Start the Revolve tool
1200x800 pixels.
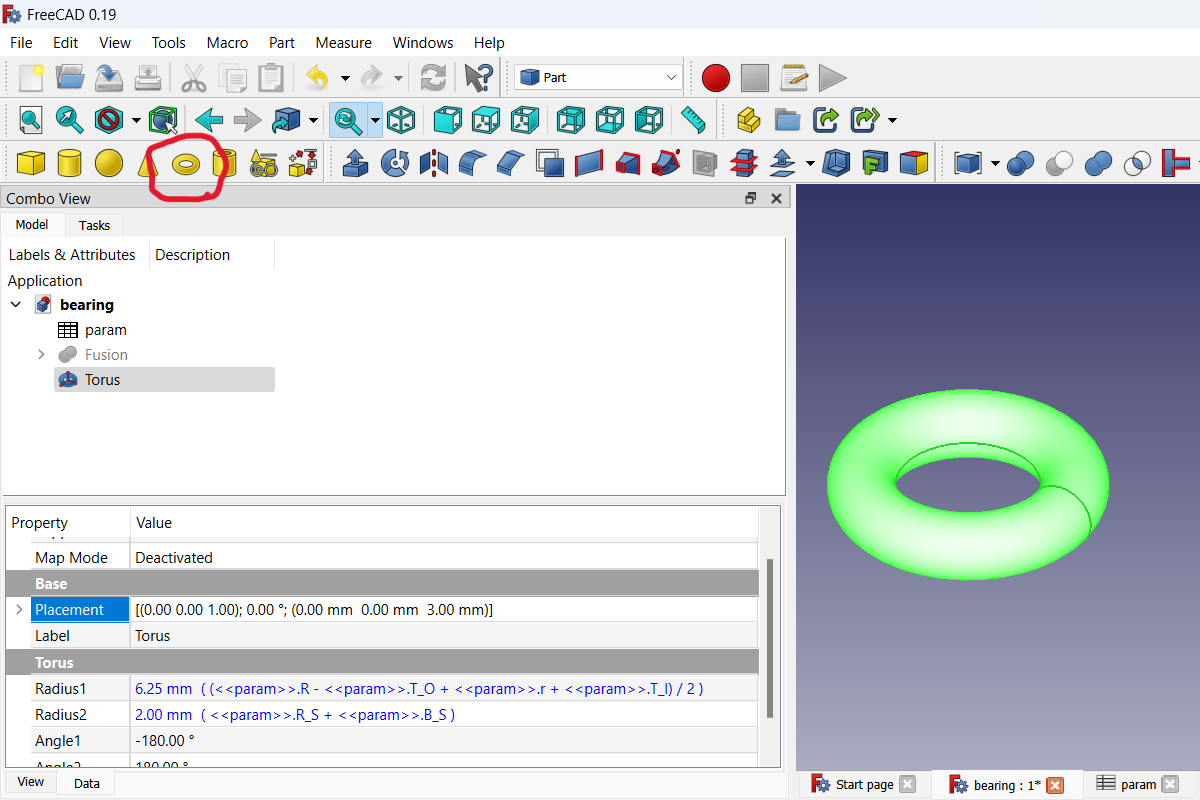tap(394, 163)
